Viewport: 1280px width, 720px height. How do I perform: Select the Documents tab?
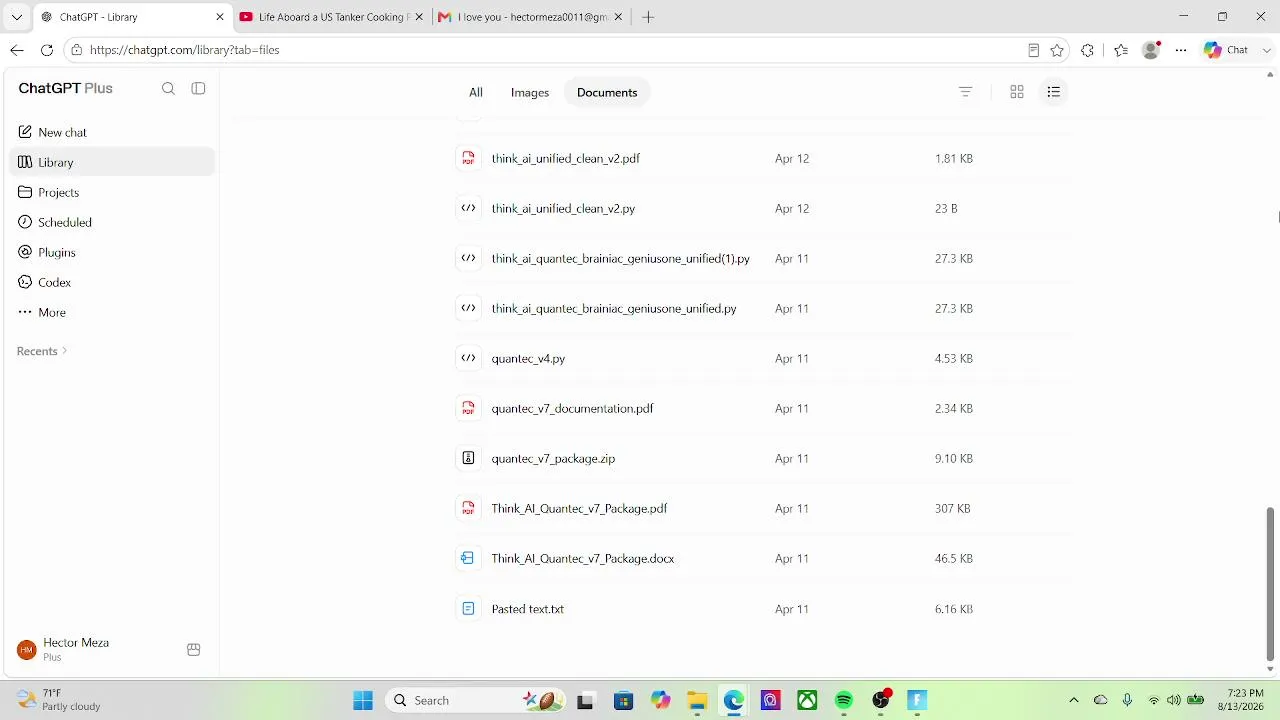coord(607,92)
